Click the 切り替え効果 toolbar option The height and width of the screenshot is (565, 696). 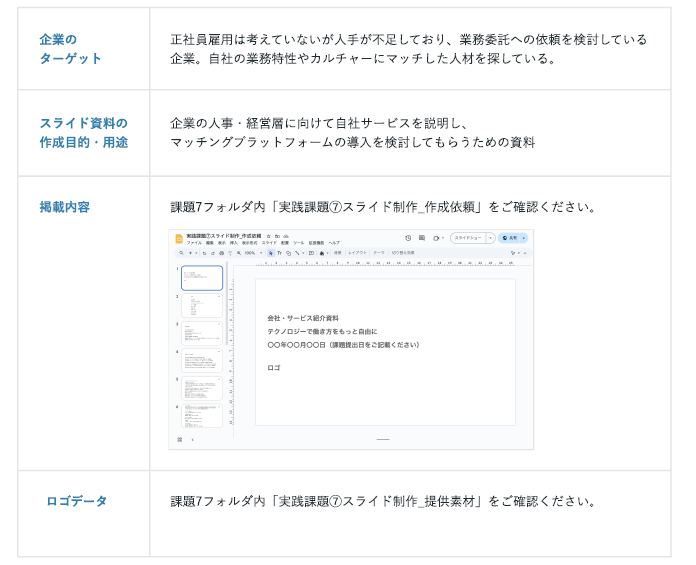[402, 253]
